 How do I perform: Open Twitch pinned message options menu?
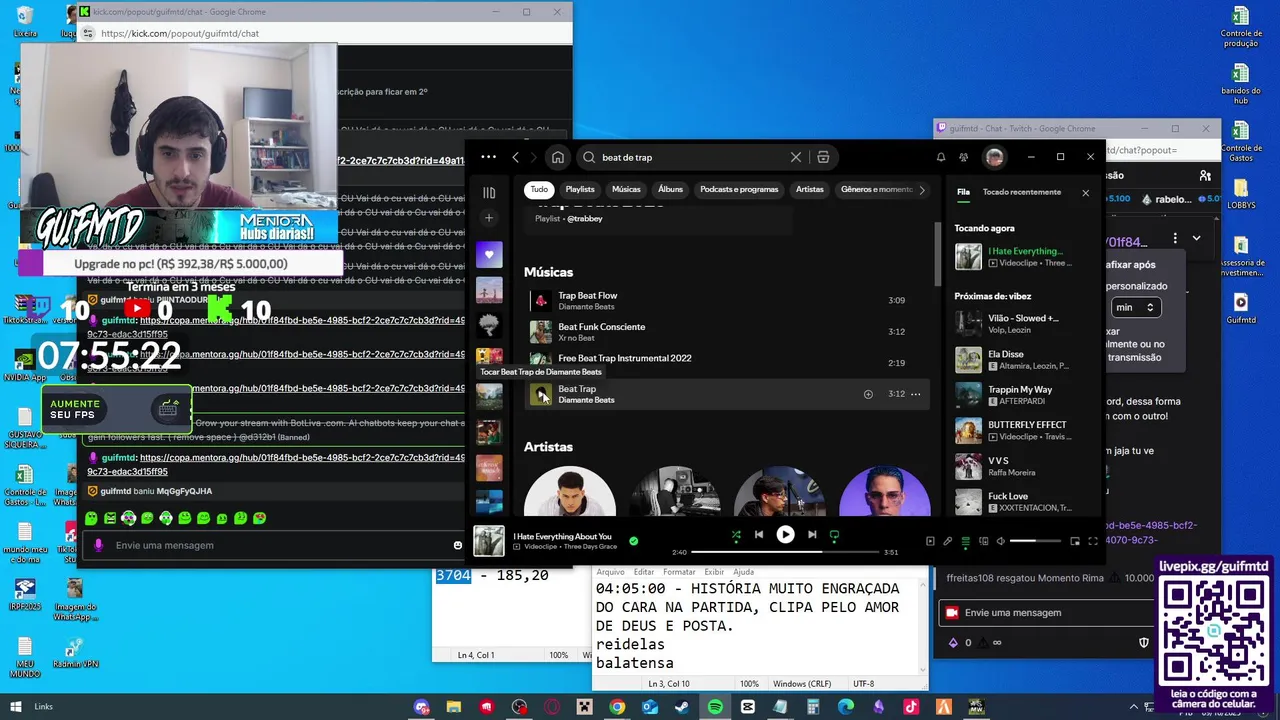1175,238
